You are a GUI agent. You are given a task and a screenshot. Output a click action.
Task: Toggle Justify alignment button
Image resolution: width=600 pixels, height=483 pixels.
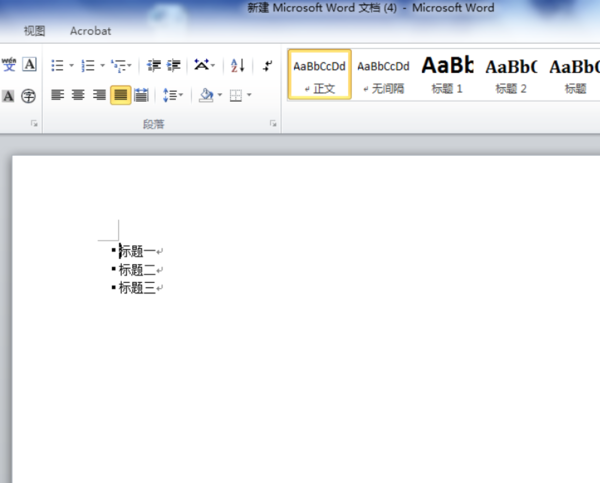pyautogui.click(x=121, y=95)
